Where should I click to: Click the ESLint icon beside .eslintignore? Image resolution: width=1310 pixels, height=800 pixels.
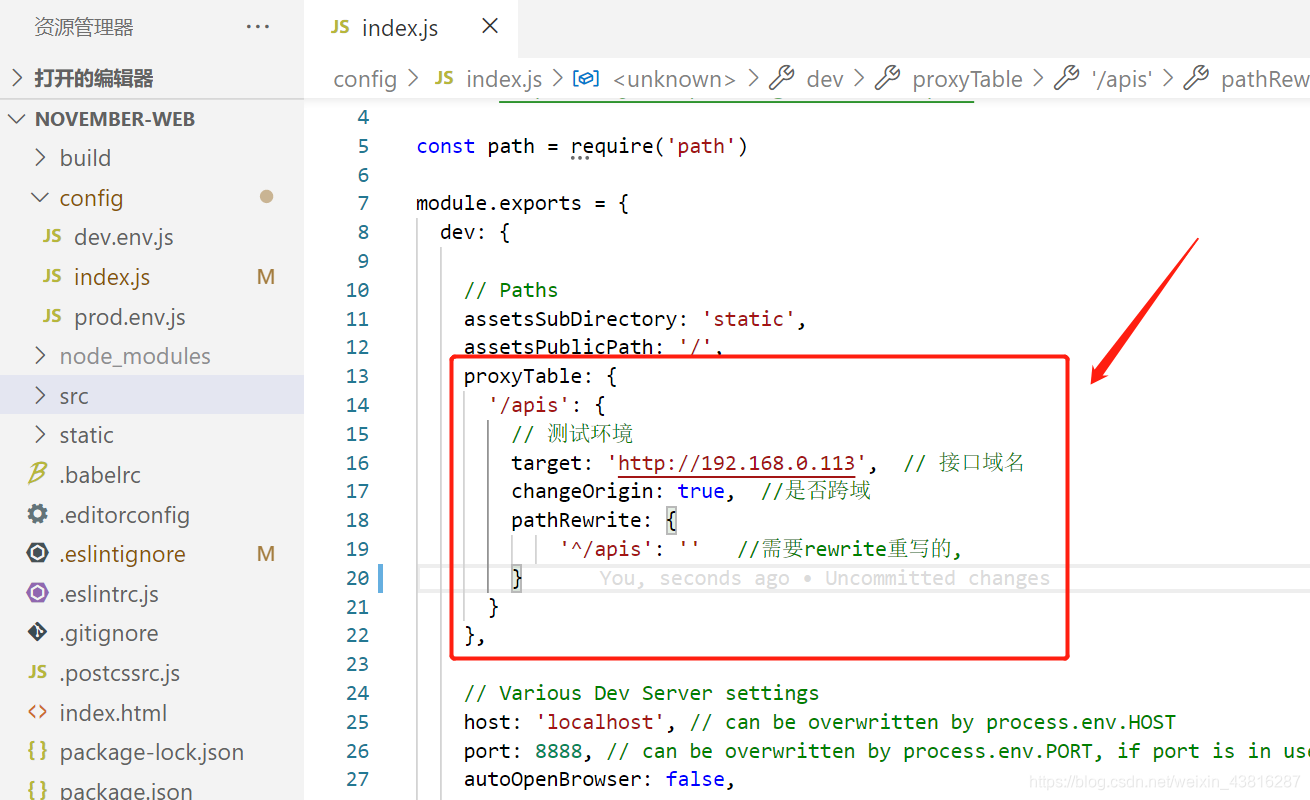38,553
